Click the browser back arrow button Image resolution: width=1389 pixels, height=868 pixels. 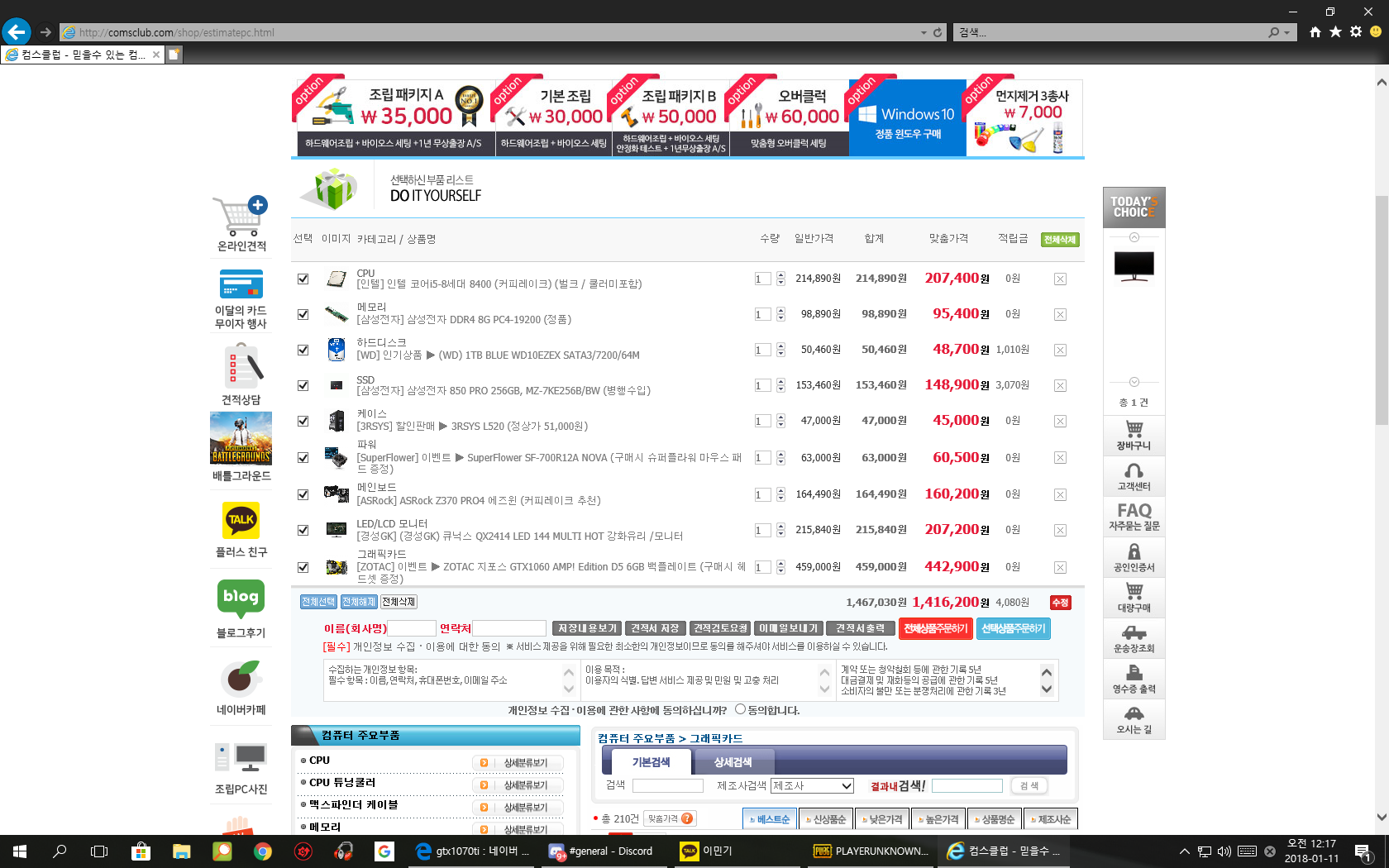[16, 31]
